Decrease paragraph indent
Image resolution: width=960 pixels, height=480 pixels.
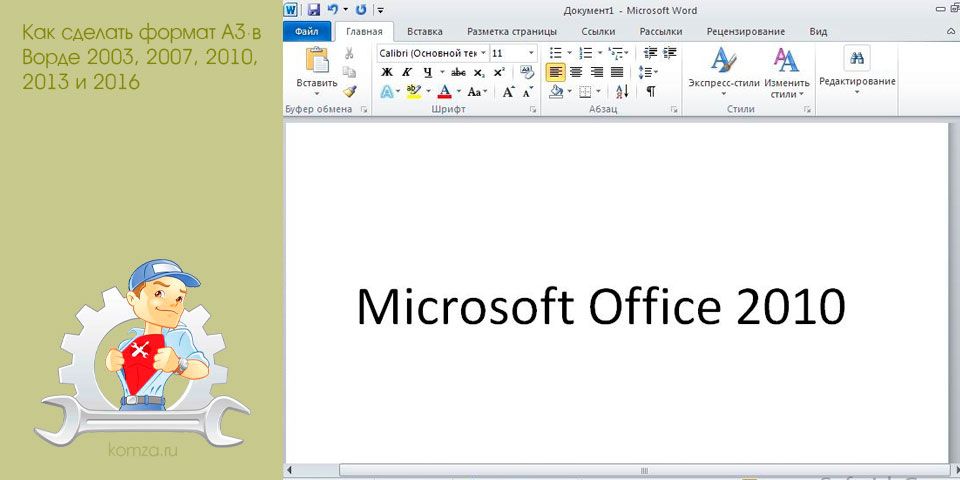tap(650, 53)
